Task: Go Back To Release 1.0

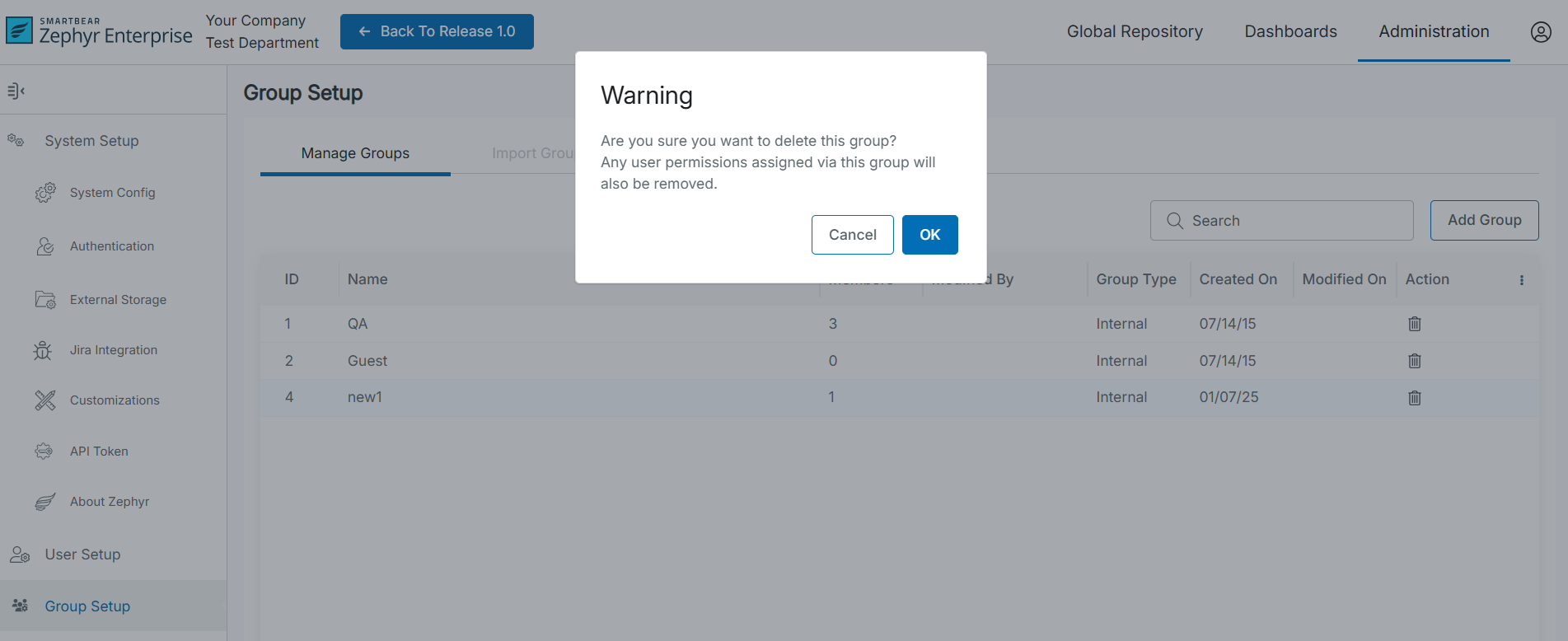Action: [437, 31]
